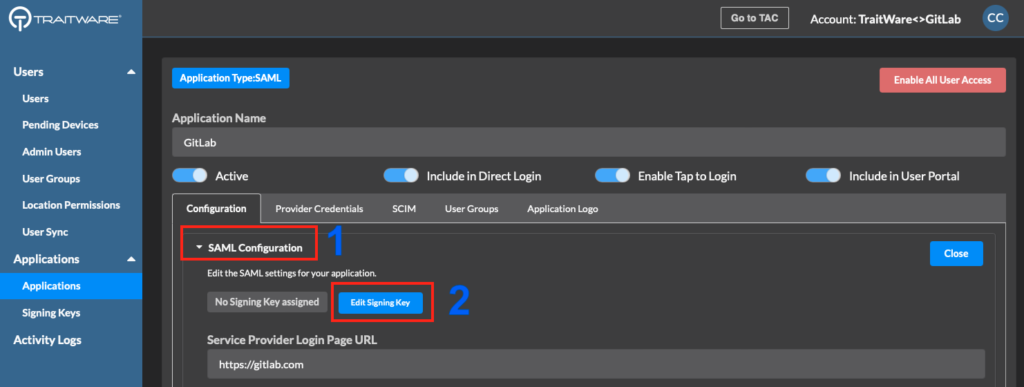Open the SCIM tab

(404, 209)
